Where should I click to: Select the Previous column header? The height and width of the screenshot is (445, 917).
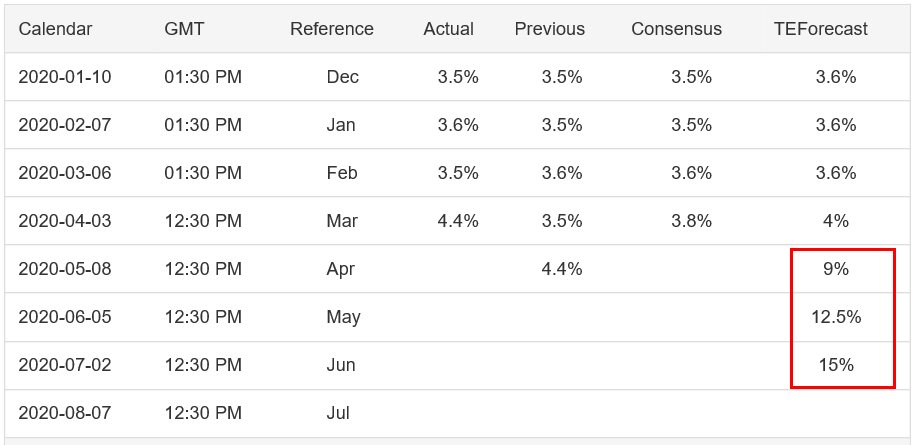pos(549,29)
